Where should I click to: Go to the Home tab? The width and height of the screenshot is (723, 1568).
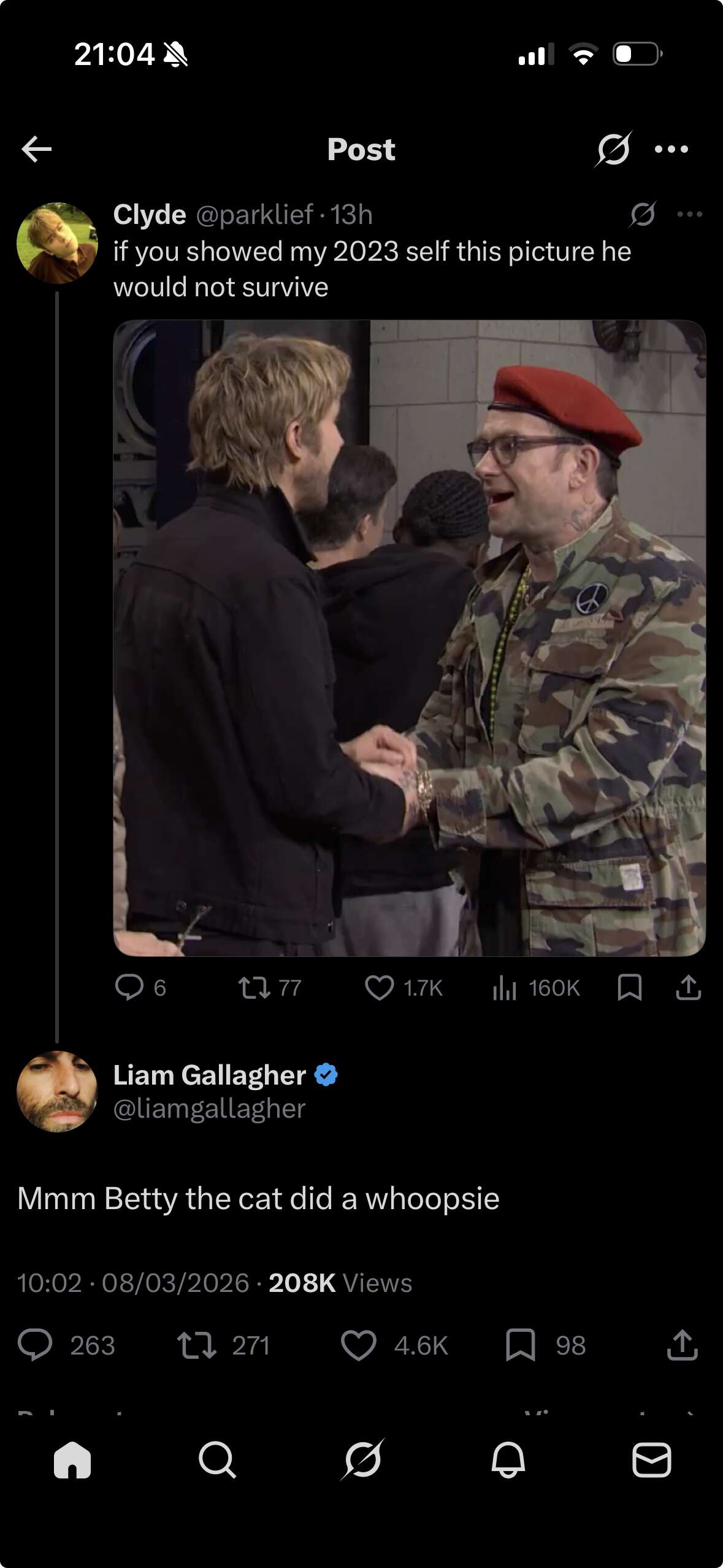[x=72, y=1460]
